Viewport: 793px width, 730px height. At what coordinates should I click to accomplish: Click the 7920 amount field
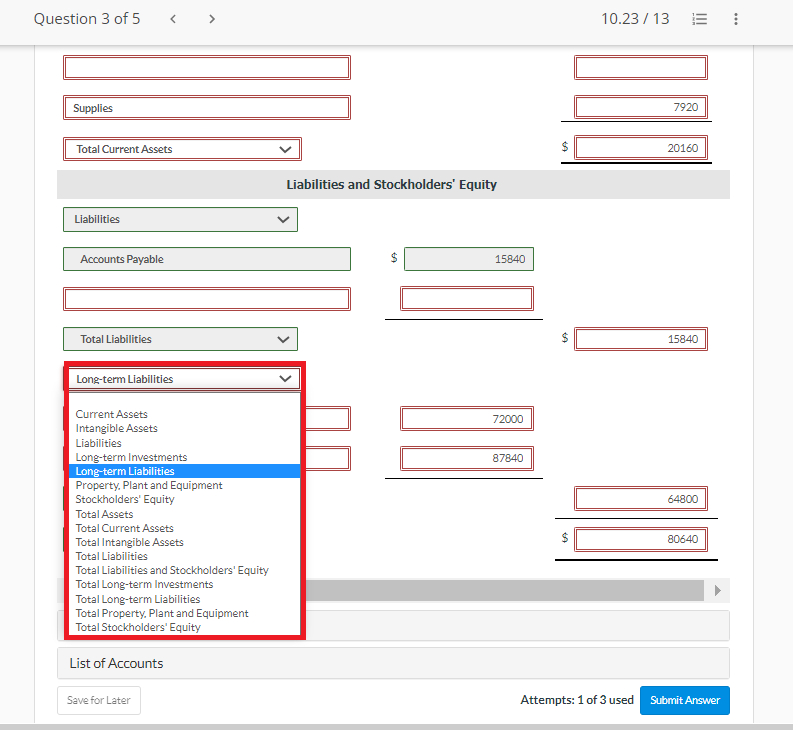click(641, 107)
